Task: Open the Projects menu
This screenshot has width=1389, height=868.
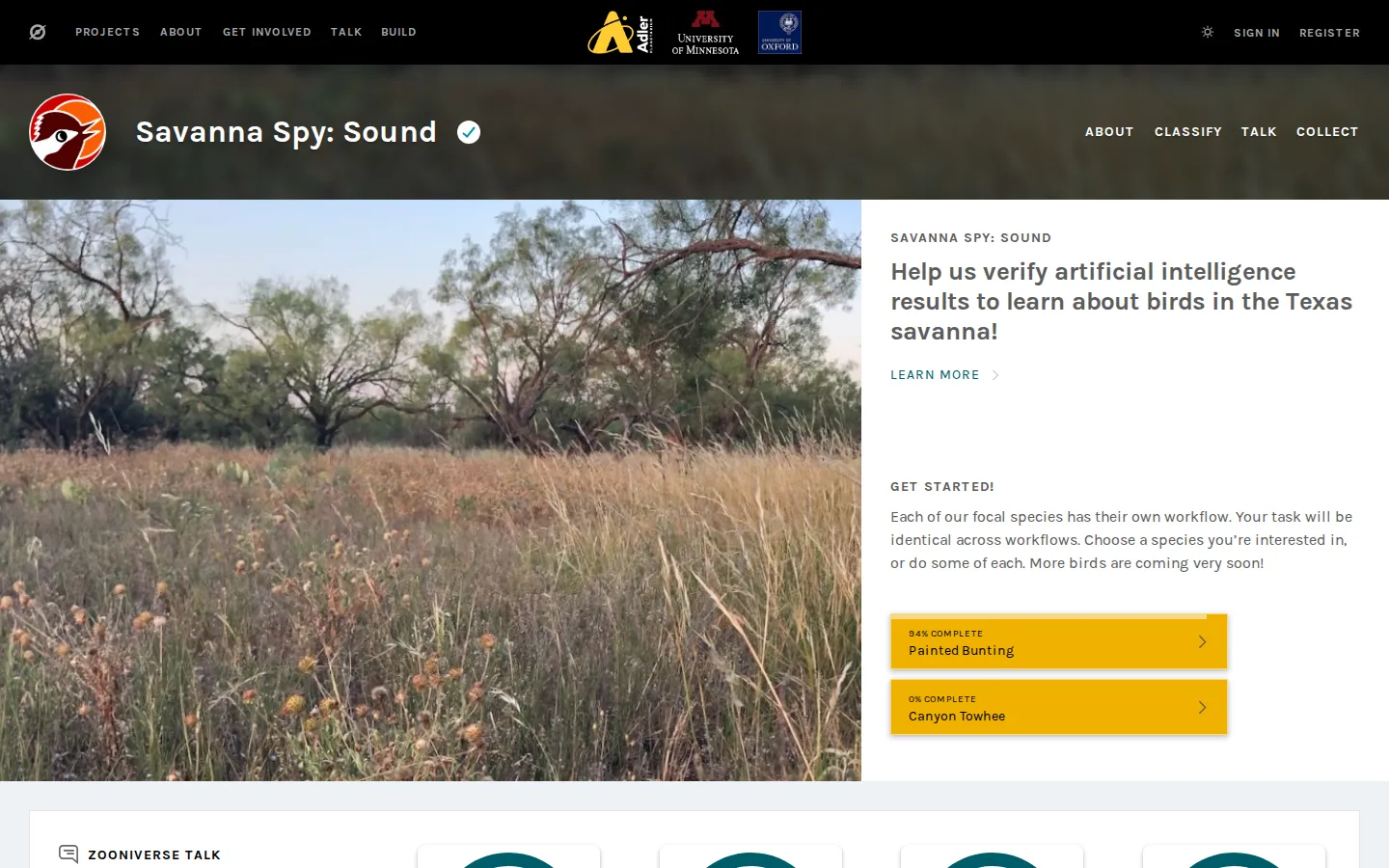Action: pyautogui.click(x=108, y=32)
